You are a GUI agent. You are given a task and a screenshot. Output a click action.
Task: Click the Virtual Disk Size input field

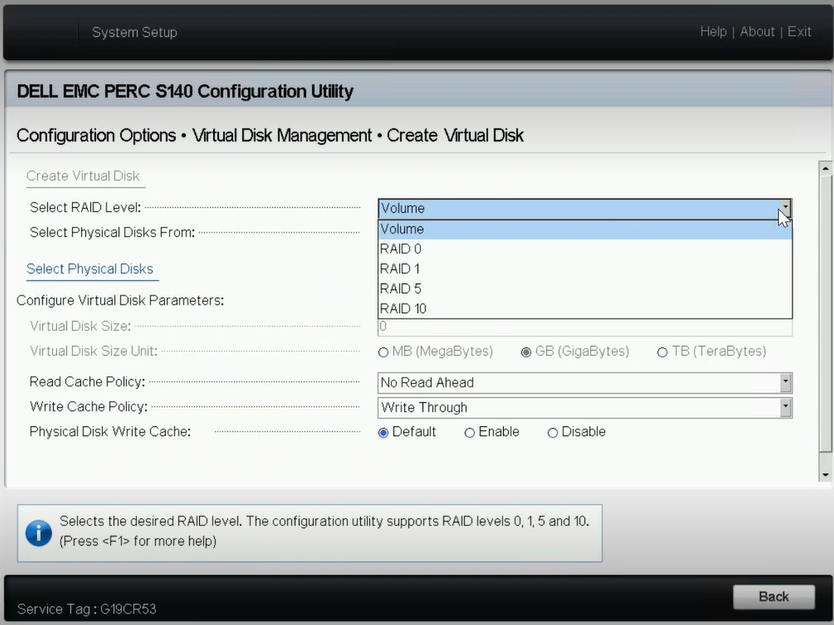click(x=585, y=327)
